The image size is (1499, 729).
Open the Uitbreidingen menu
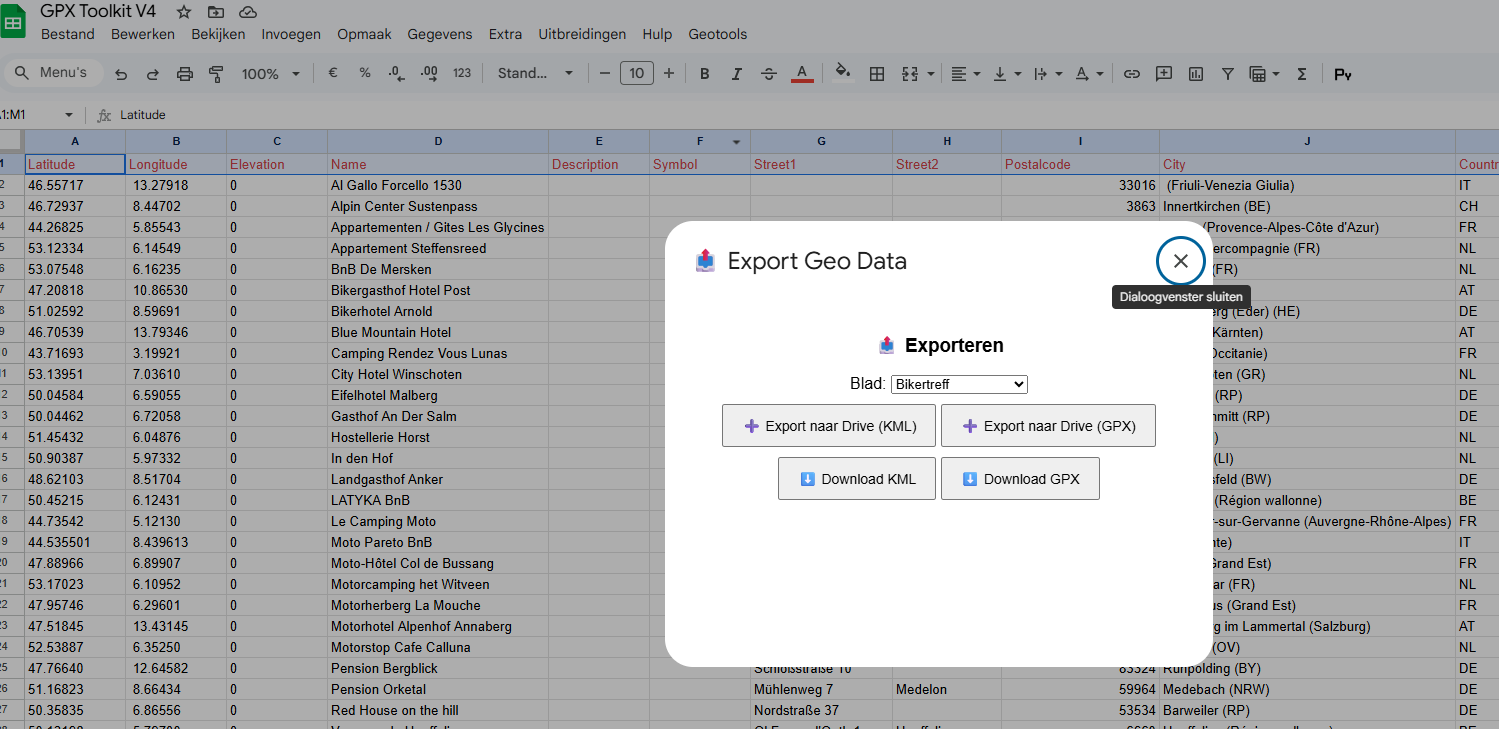click(582, 34)
